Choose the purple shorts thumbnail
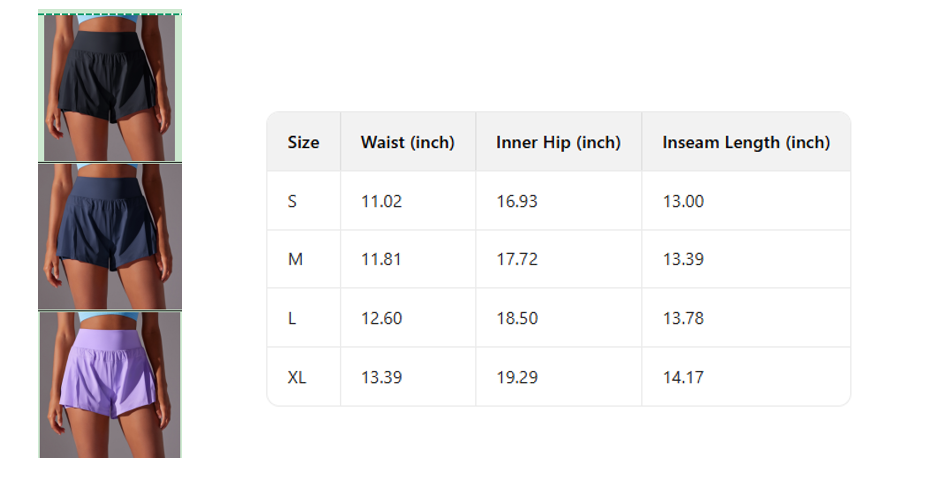Viewport: 932px width, 487px height. pyautogui.click(x=110, y=385)
